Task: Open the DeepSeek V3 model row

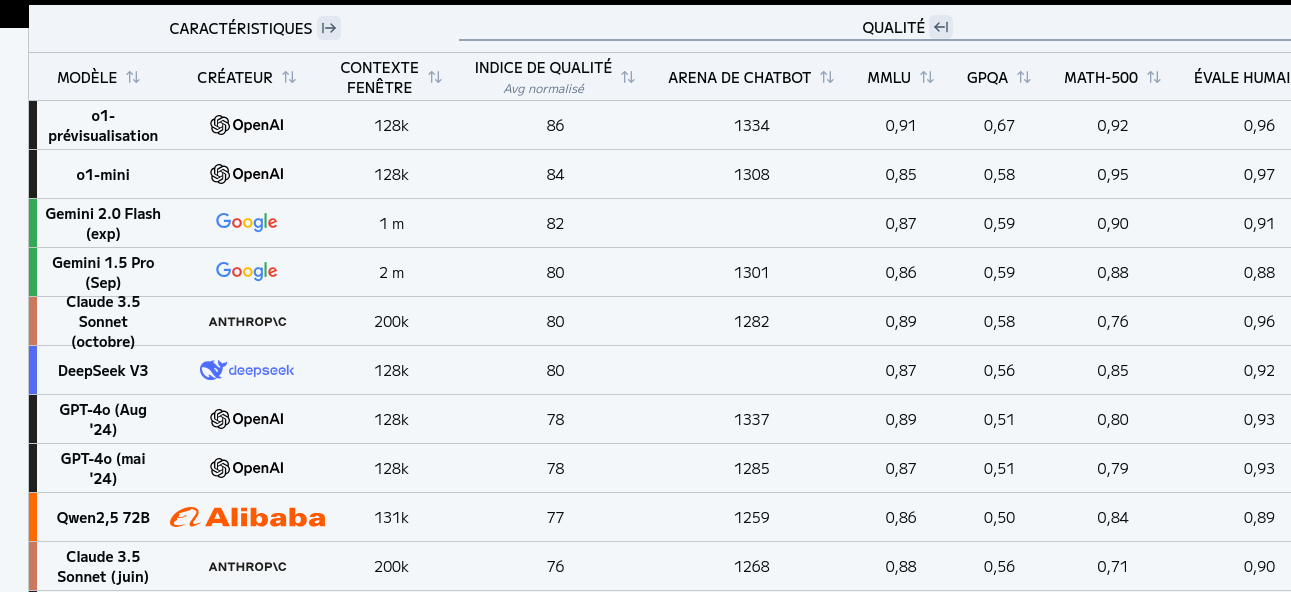Action: (x=103, y=371)
